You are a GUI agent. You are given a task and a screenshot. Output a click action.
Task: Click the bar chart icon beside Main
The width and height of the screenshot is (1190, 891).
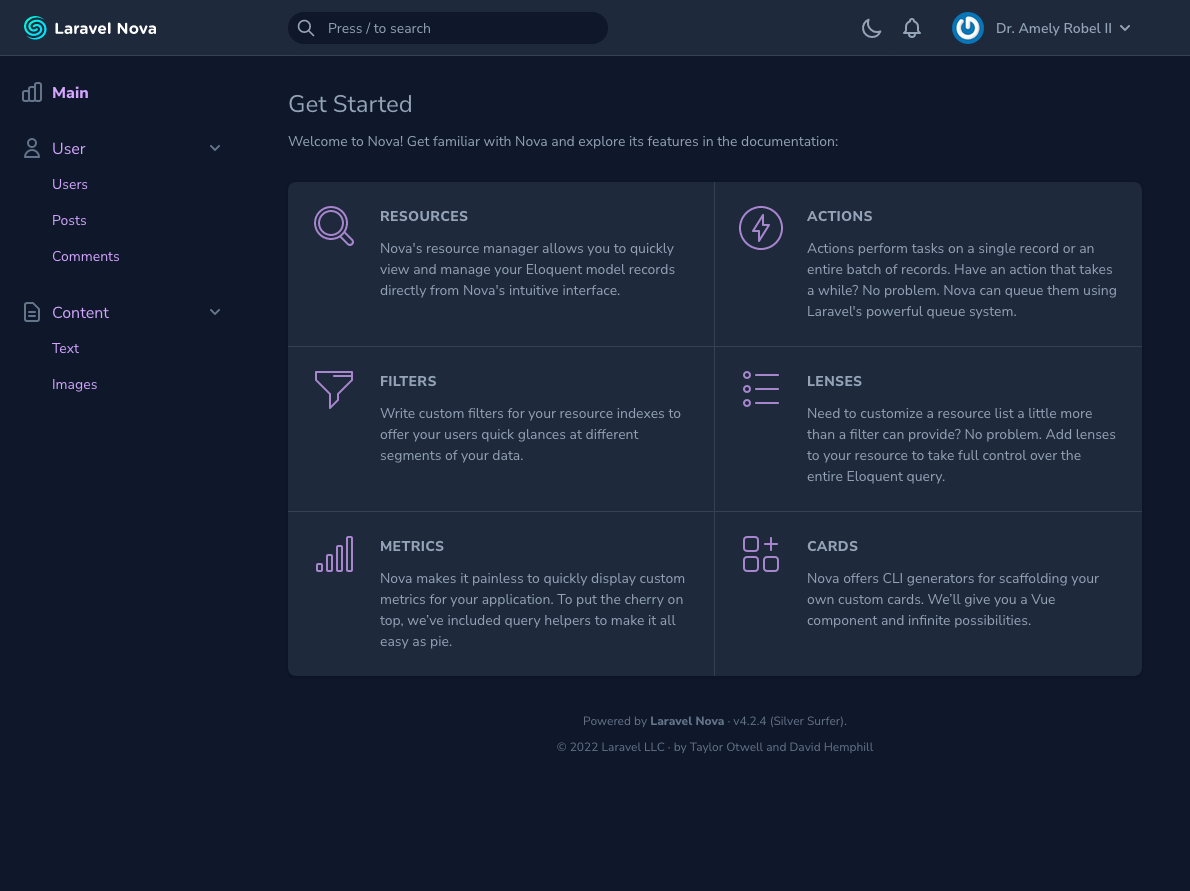(x=32, y=93)
